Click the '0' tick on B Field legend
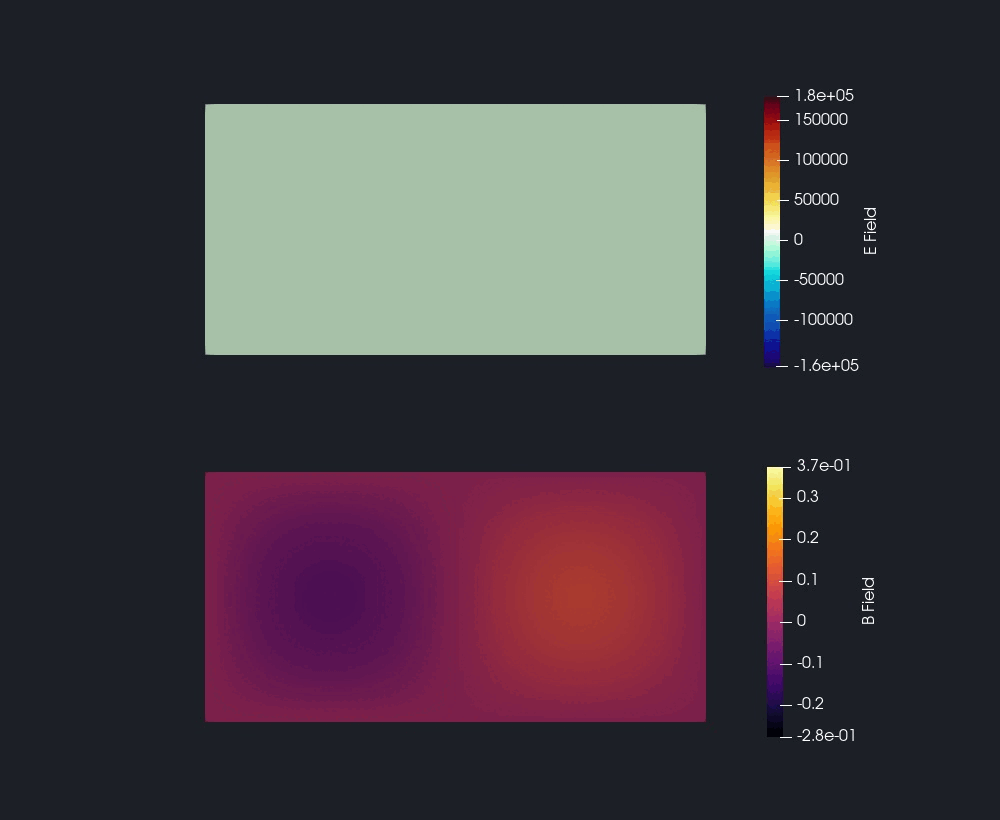The width and height of the screenshot is (1000, 820). [x=802, y=621]
